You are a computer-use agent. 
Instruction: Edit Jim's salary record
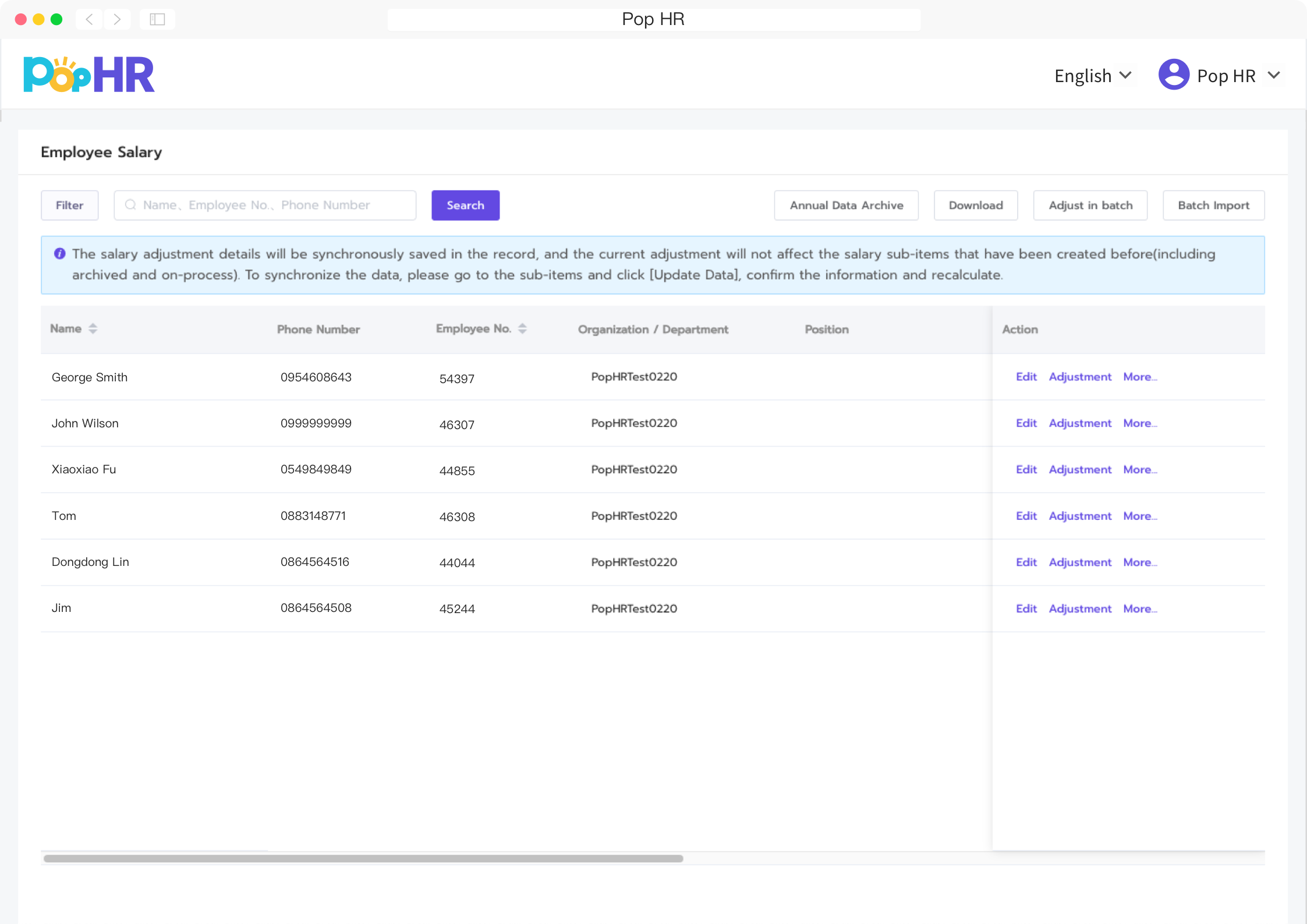pyautogui.click(x=1026, y=608)
